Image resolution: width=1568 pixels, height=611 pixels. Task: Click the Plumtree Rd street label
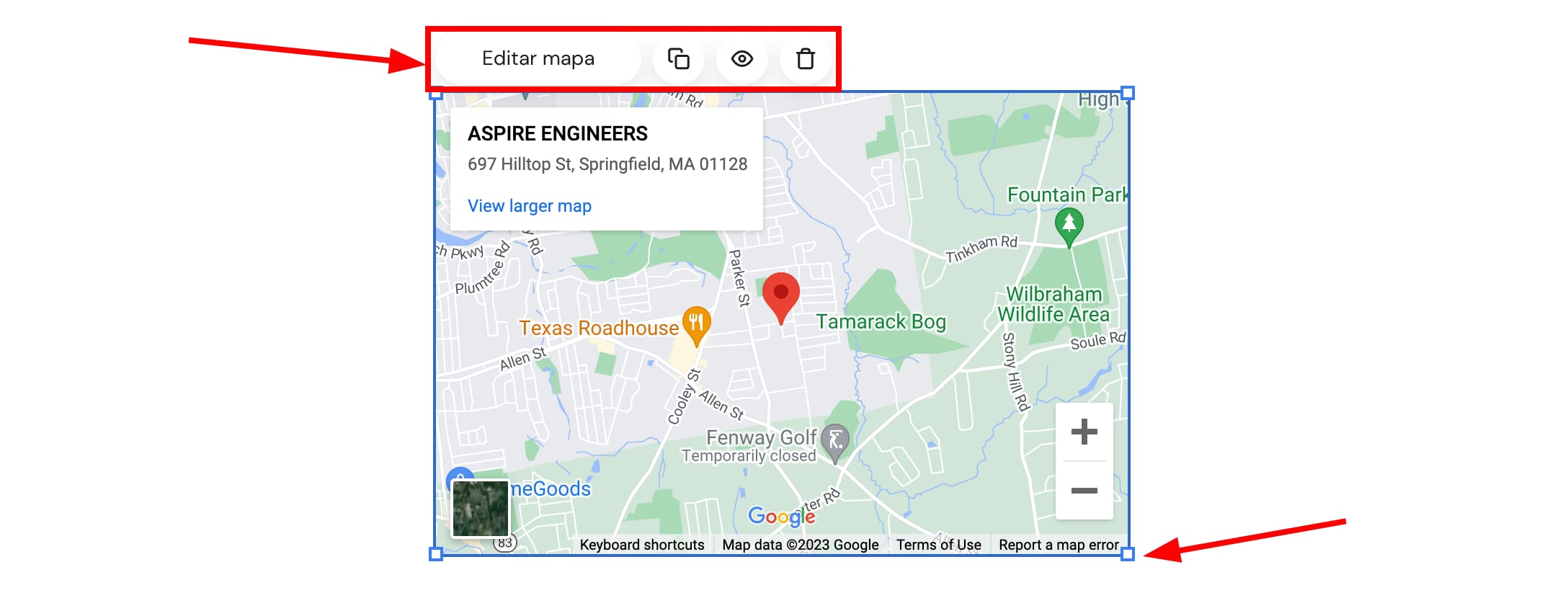click(482, 269)
